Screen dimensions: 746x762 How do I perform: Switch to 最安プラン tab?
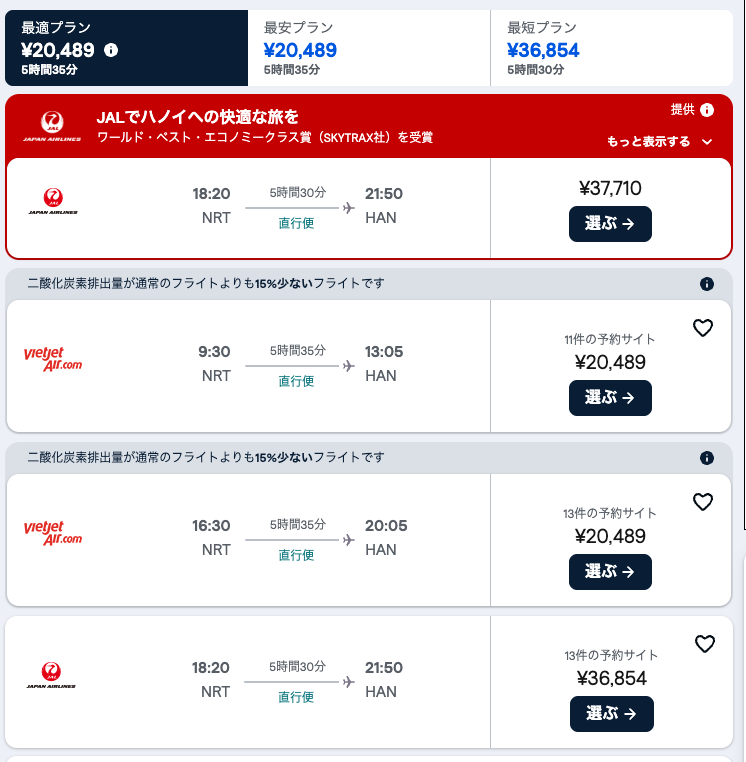coord(368,48)
